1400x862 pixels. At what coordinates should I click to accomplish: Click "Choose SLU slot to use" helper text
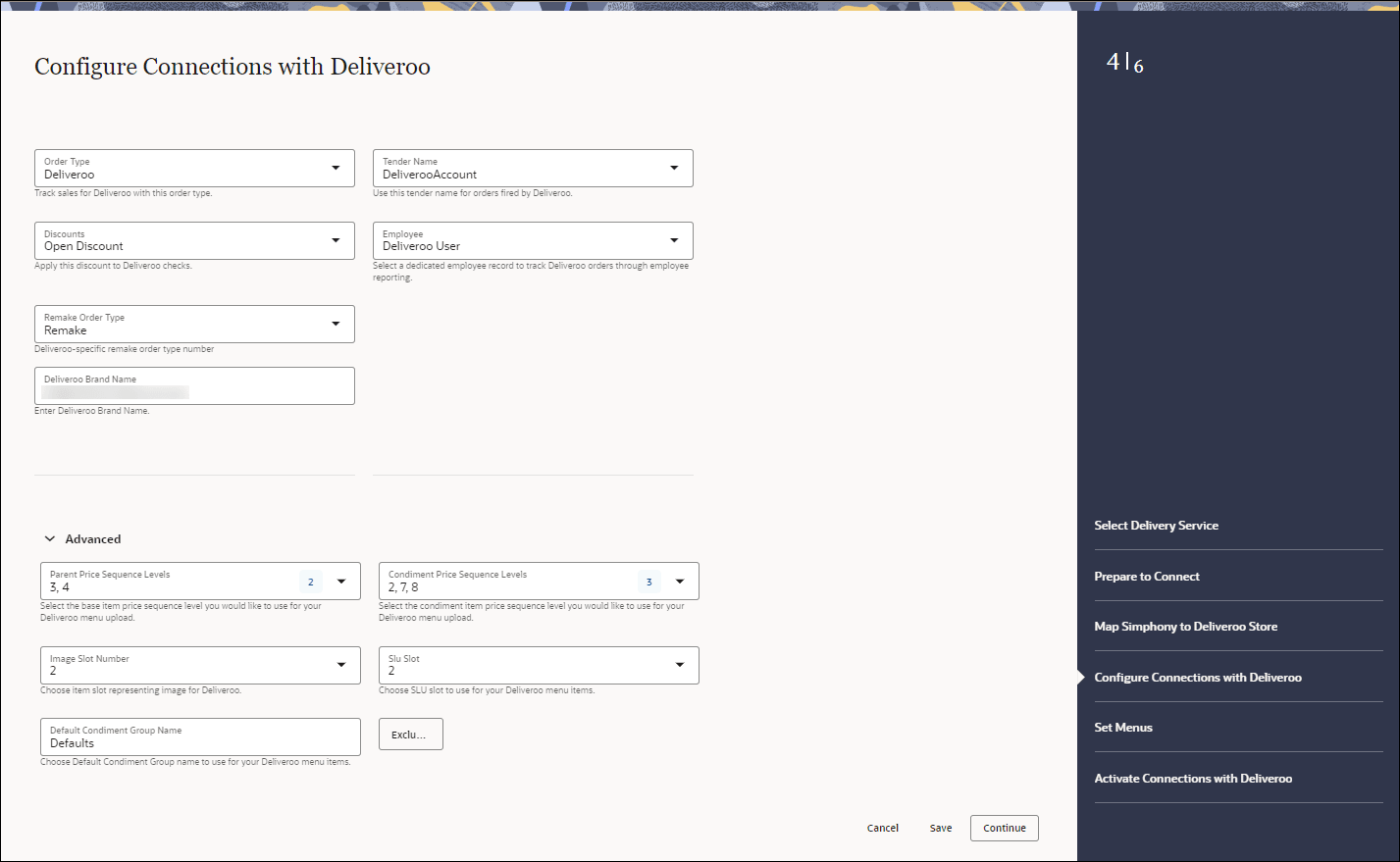tap(487, 690)
